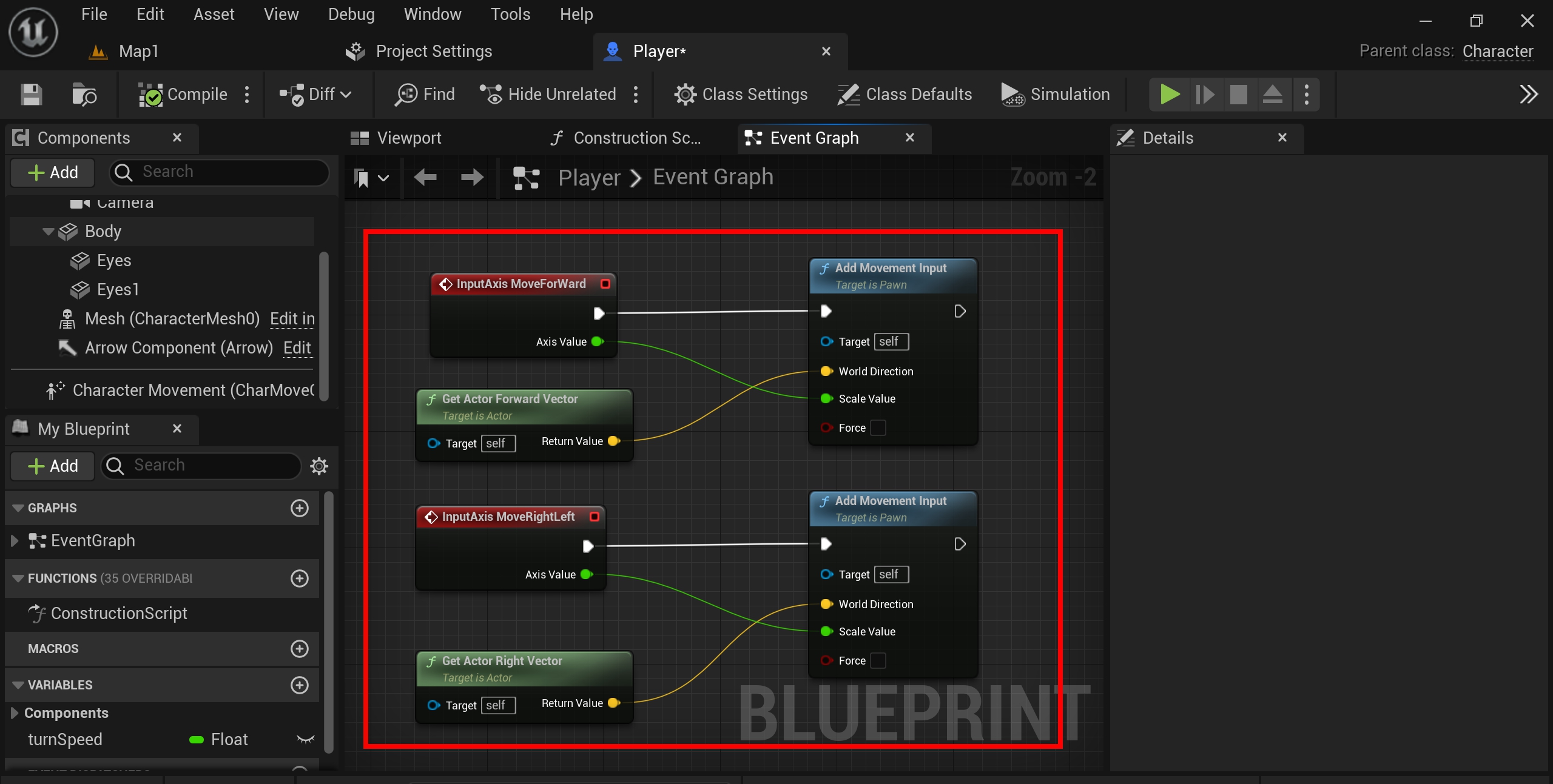Open Class Settings
Screen dimensions: 1553x784
741,95
